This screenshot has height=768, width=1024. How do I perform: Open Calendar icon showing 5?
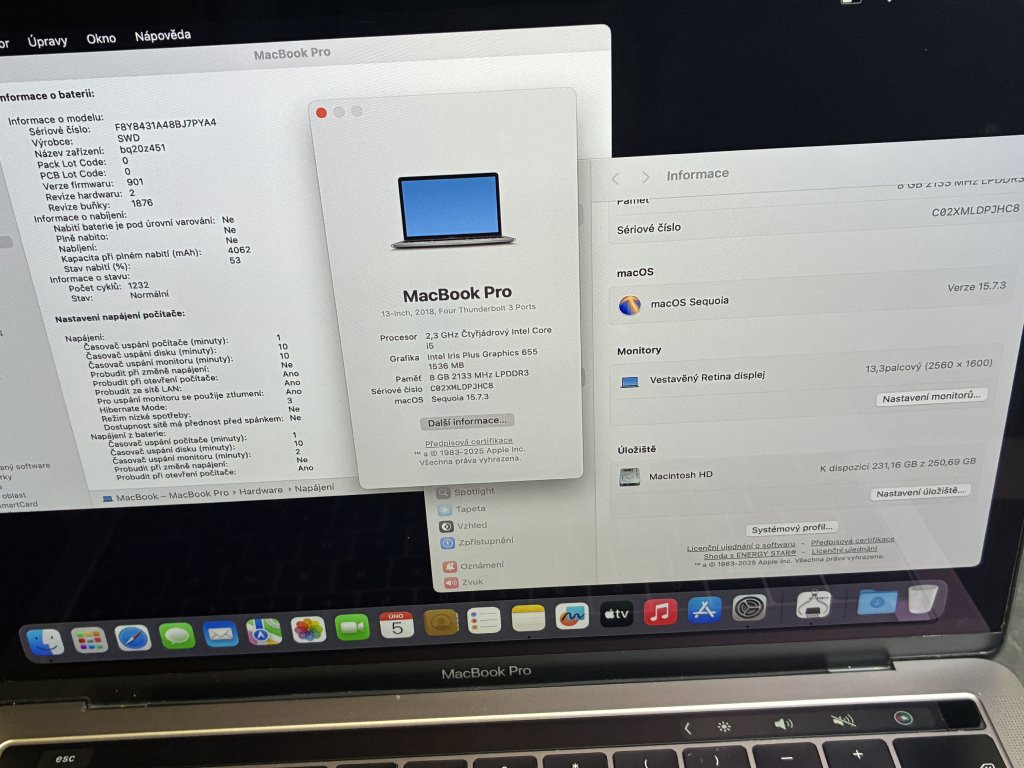coord(396,625)
